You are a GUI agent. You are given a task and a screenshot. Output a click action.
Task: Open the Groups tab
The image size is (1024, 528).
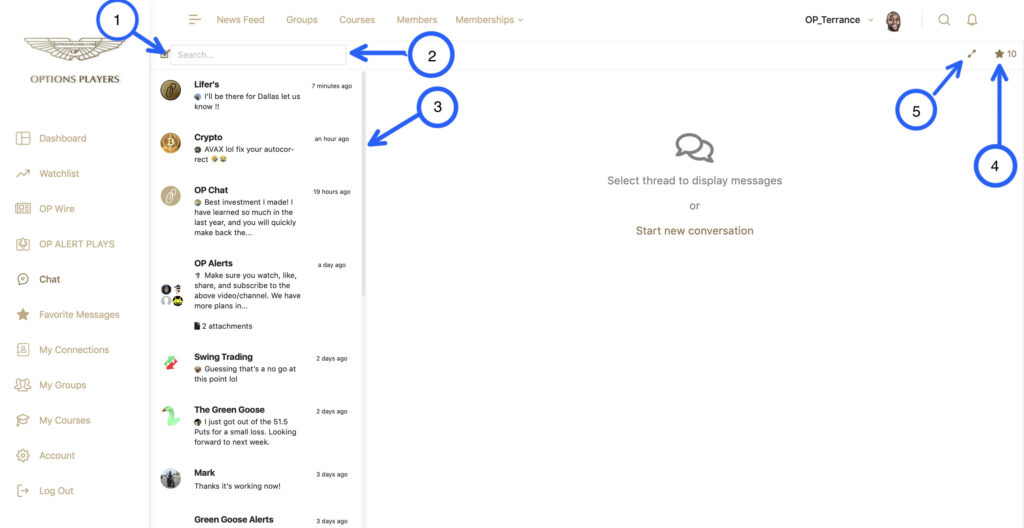pos(302,20)
